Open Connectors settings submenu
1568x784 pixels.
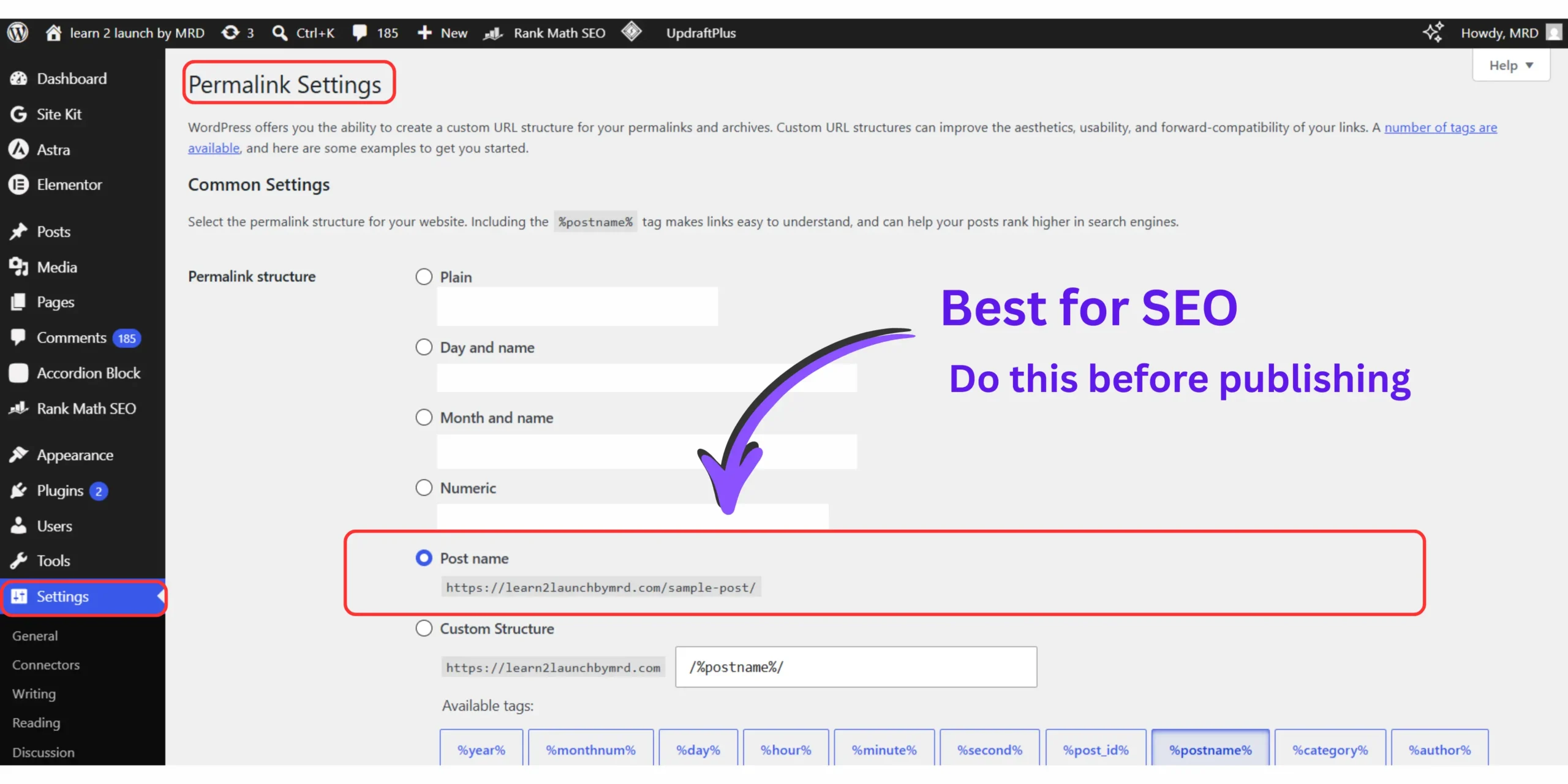pos(46,665)
